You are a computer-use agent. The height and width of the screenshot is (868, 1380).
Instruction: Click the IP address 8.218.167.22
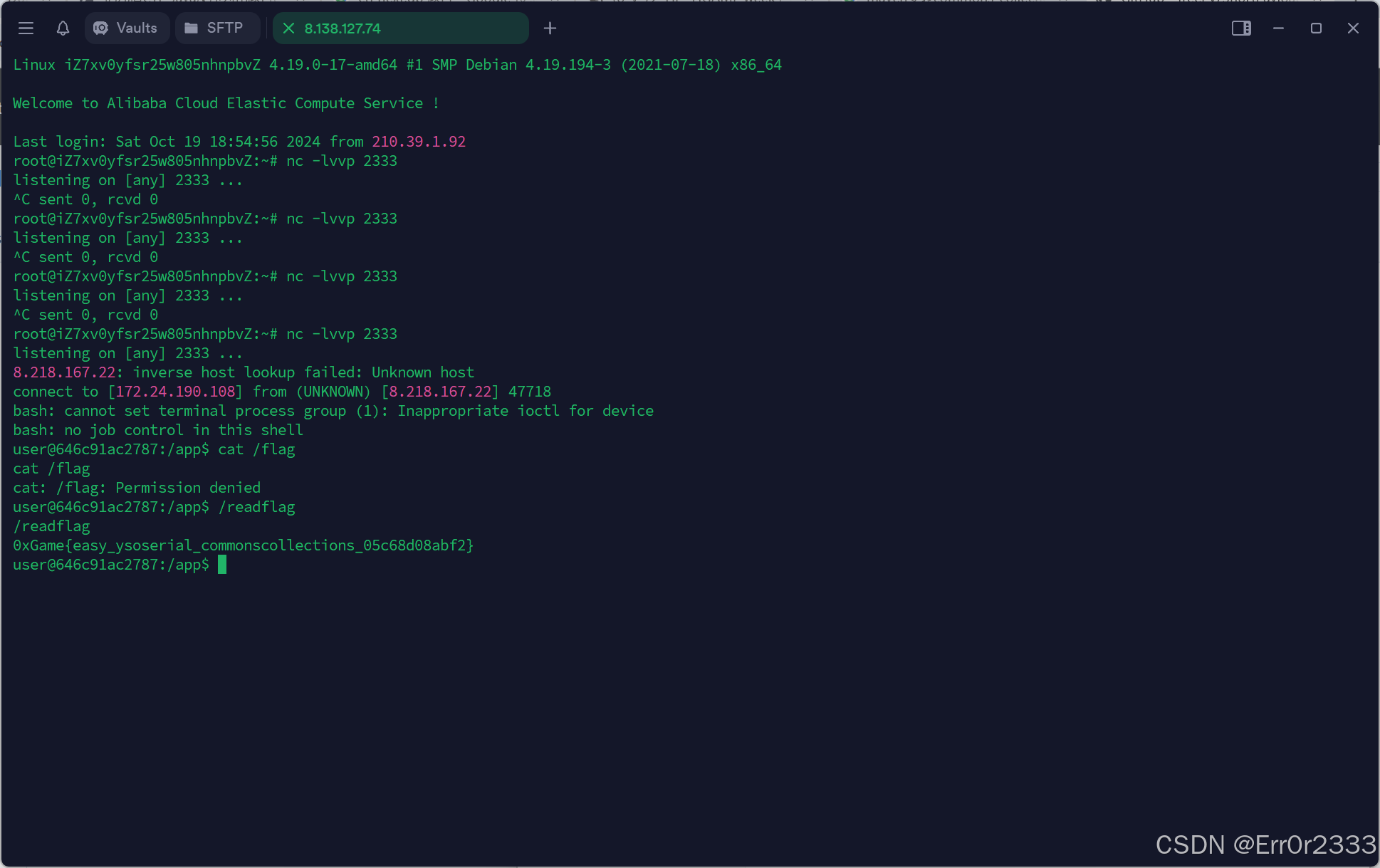point(61,372)
